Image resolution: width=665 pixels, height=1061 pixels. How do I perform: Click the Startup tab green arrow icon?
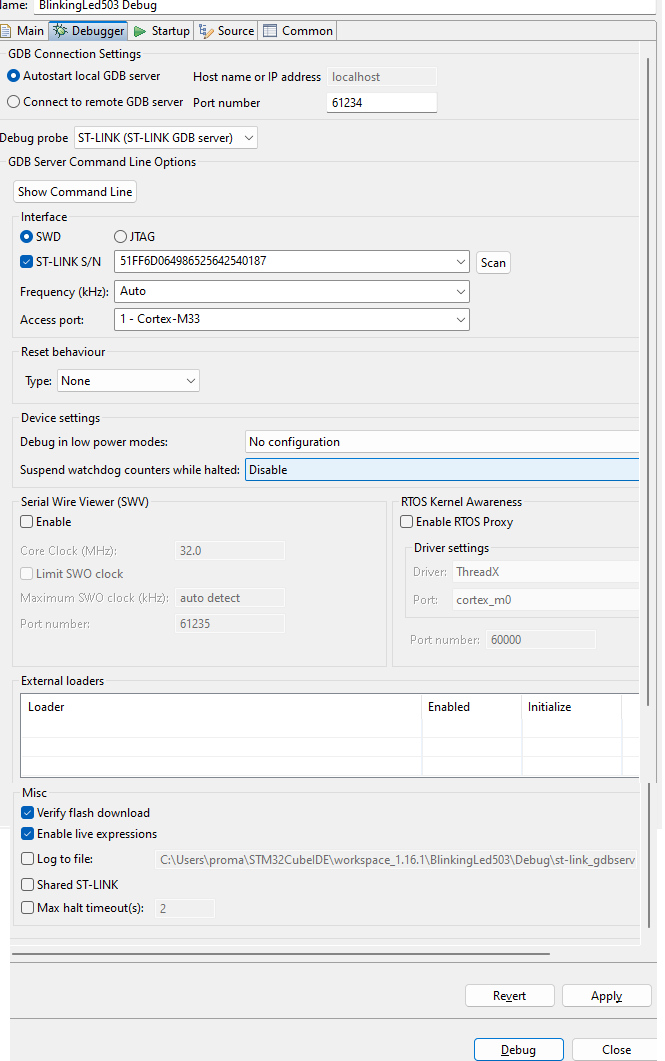(140, 31)
